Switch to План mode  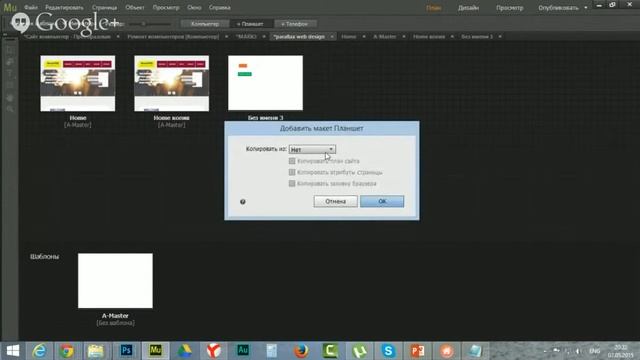(433, 8)
